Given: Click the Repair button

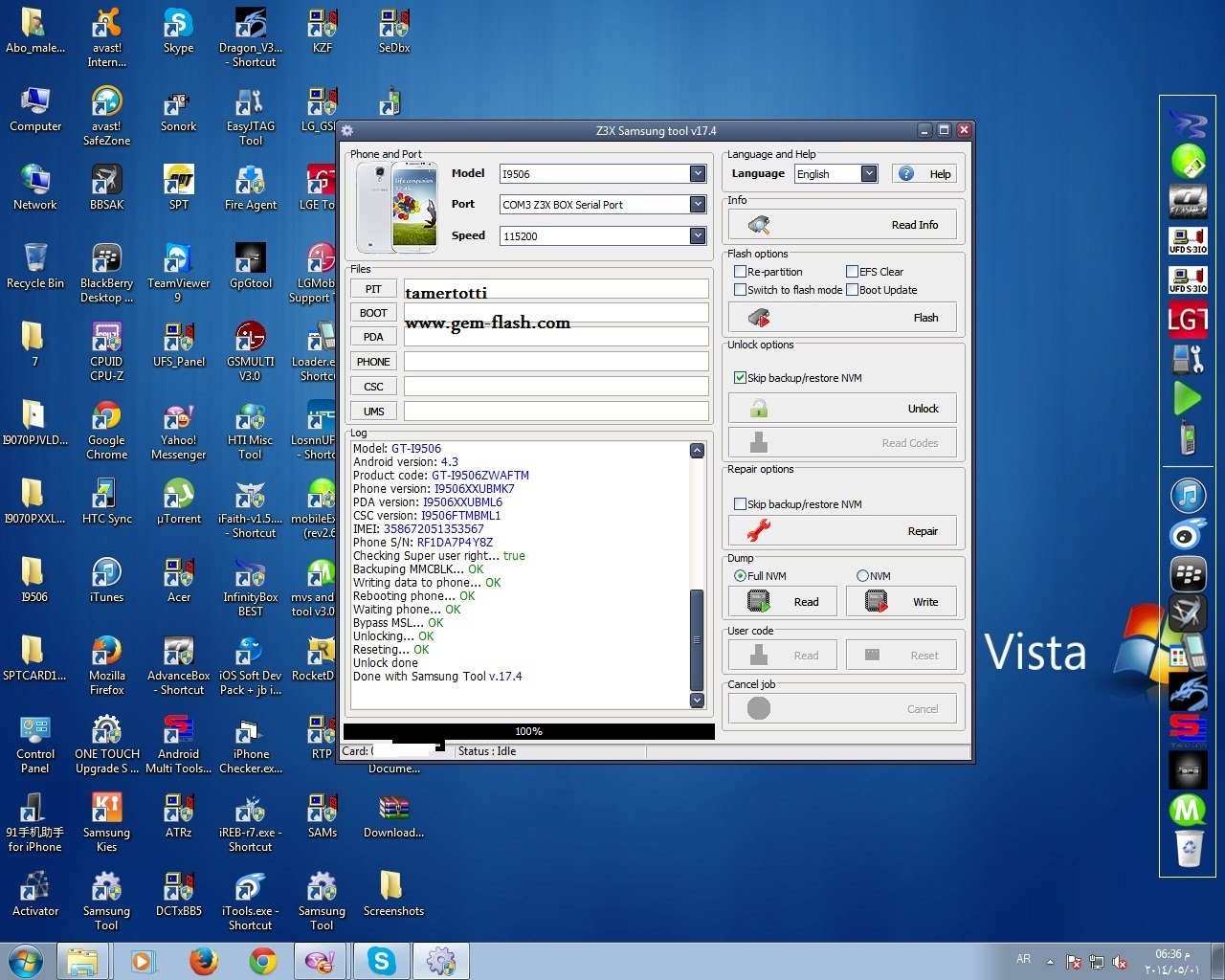Looking at the screenshot, I should pos(842,531).
